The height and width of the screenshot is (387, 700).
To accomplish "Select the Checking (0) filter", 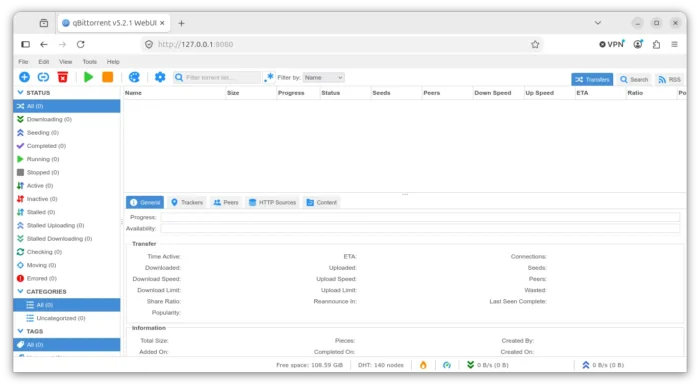I will (67, 252).
